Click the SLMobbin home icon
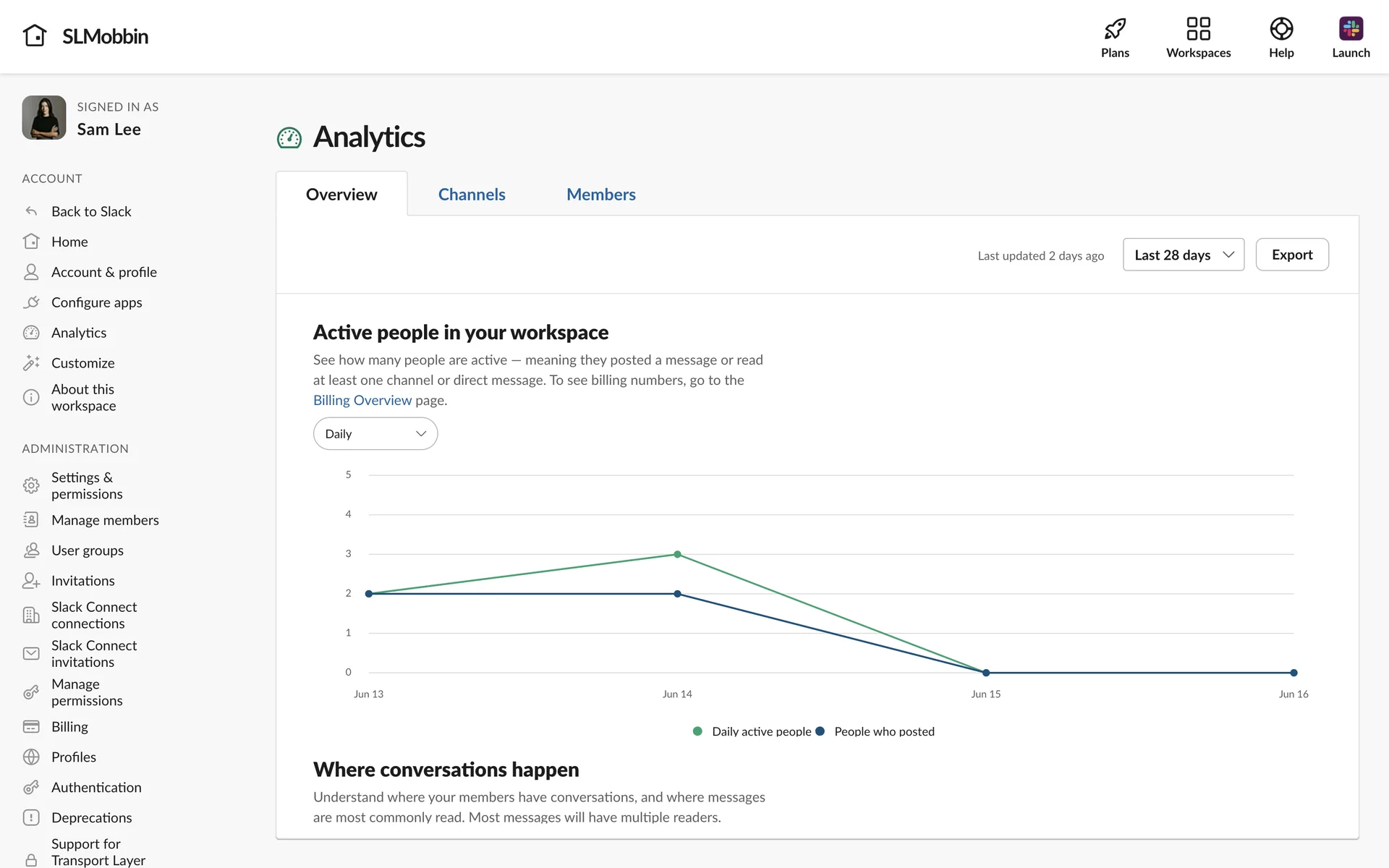Screen dimensions: 1389x868 coord(35,35)
